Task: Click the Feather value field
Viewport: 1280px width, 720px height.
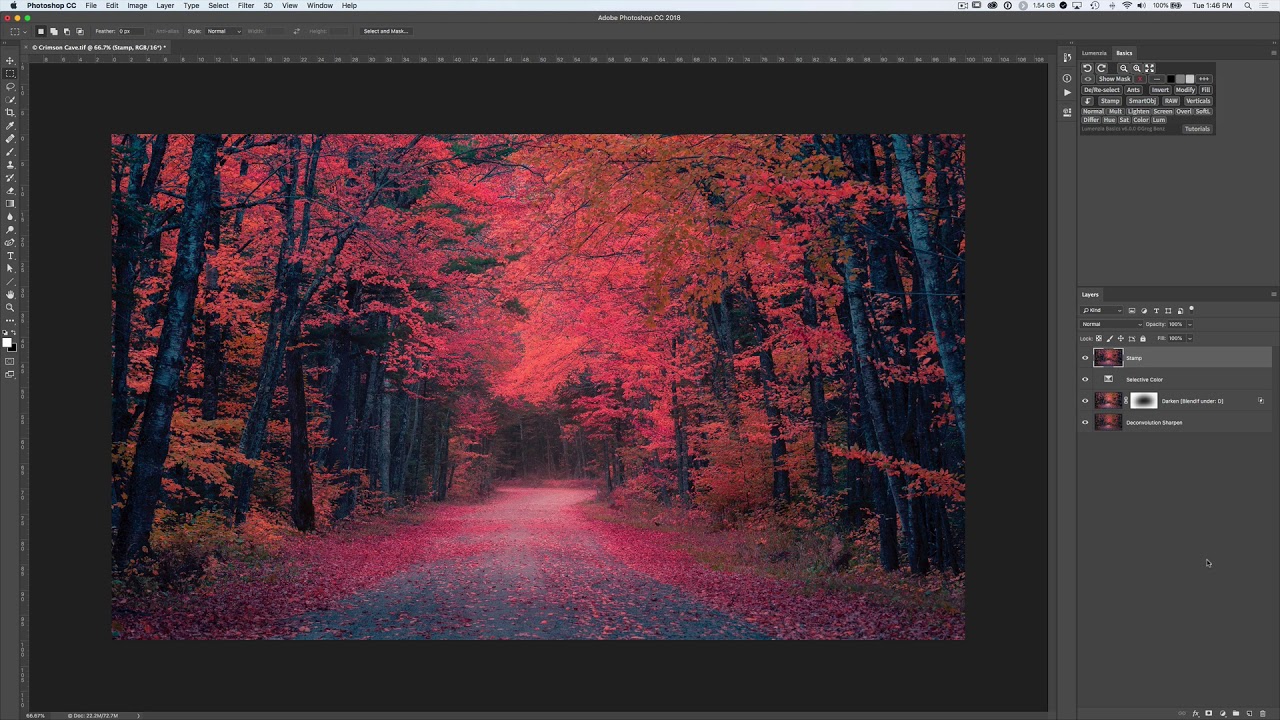Action: coord(132,31)
